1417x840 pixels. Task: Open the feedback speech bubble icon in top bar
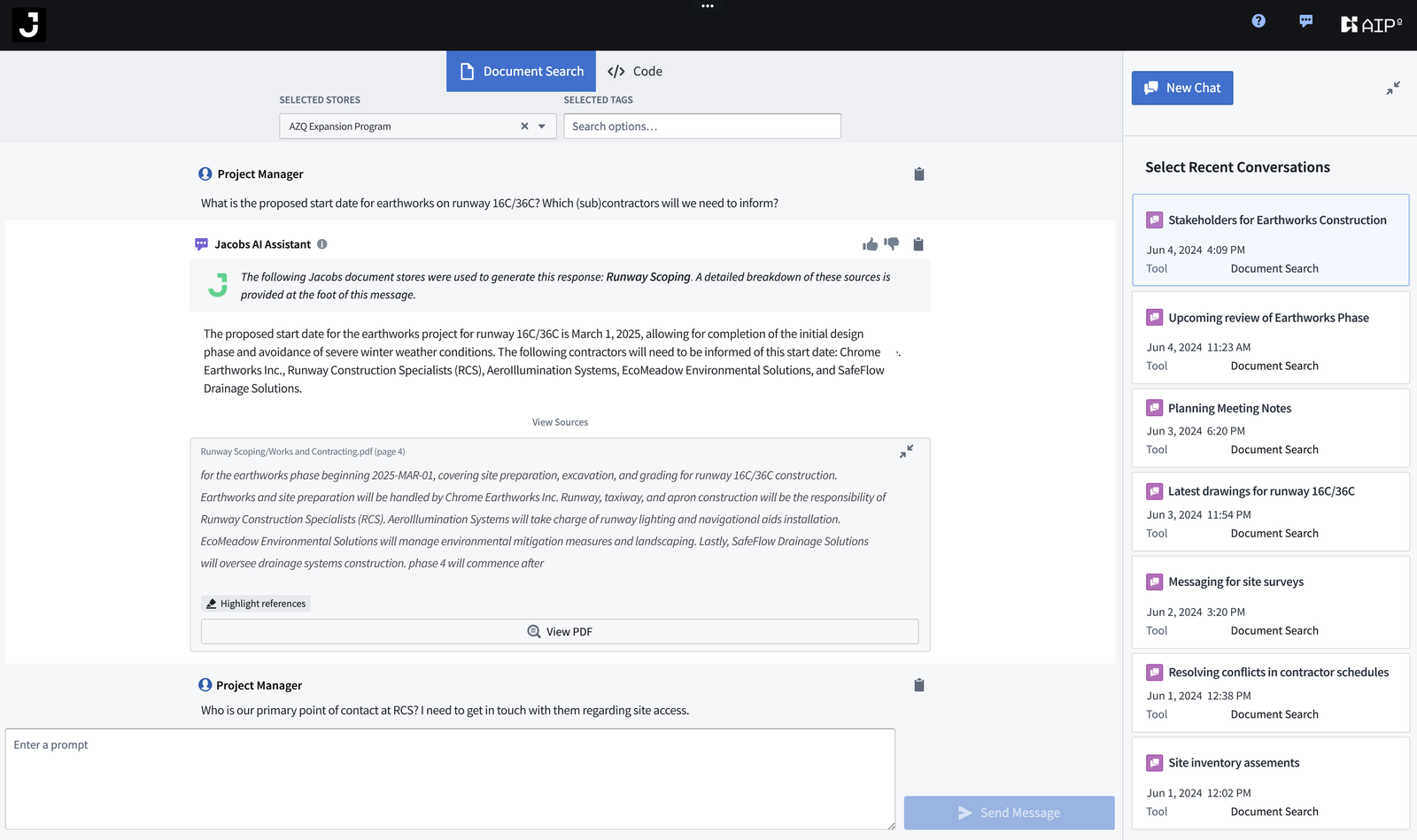pos(1305,20)
